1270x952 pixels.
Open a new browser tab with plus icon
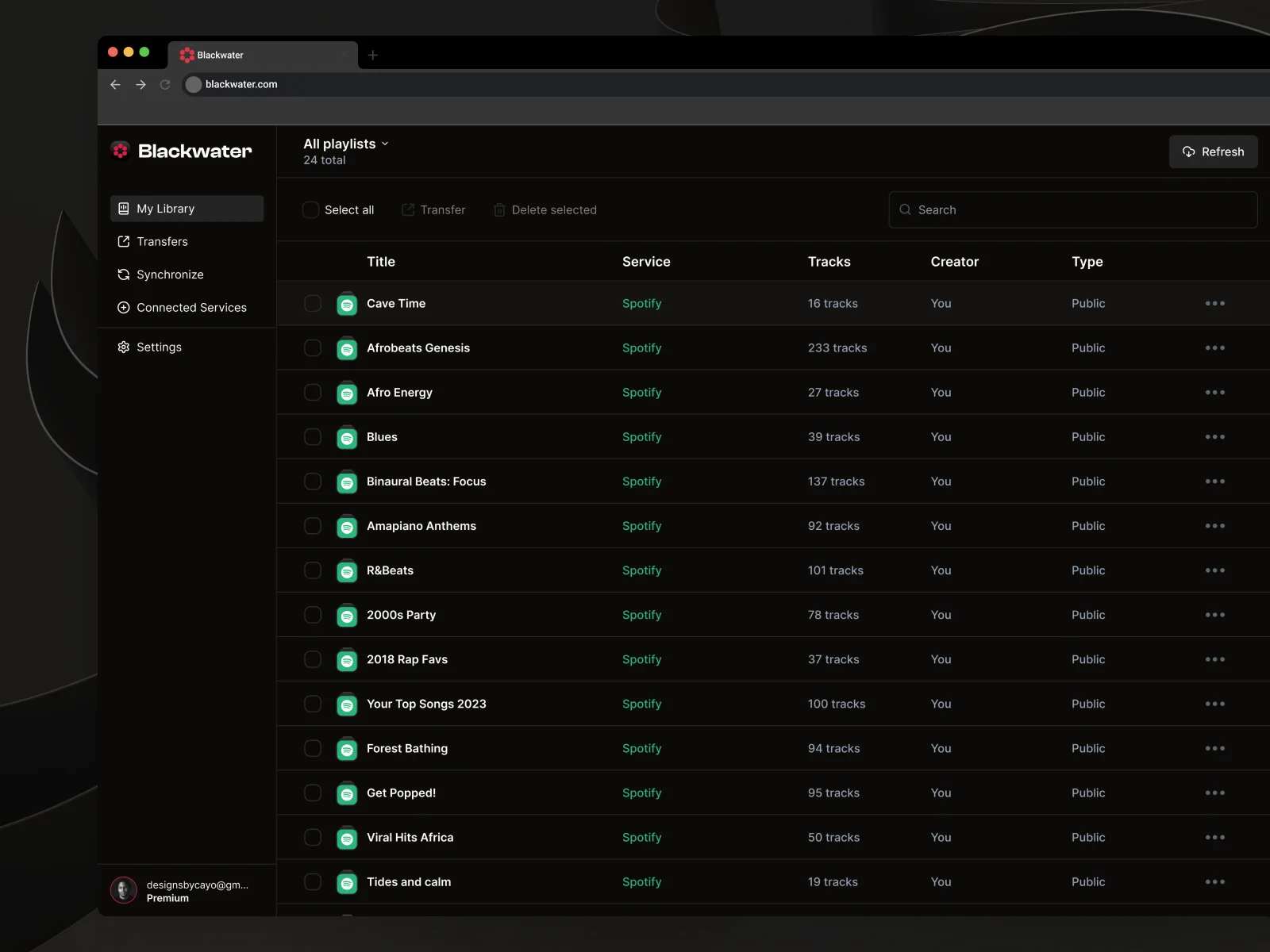point(373,55)
